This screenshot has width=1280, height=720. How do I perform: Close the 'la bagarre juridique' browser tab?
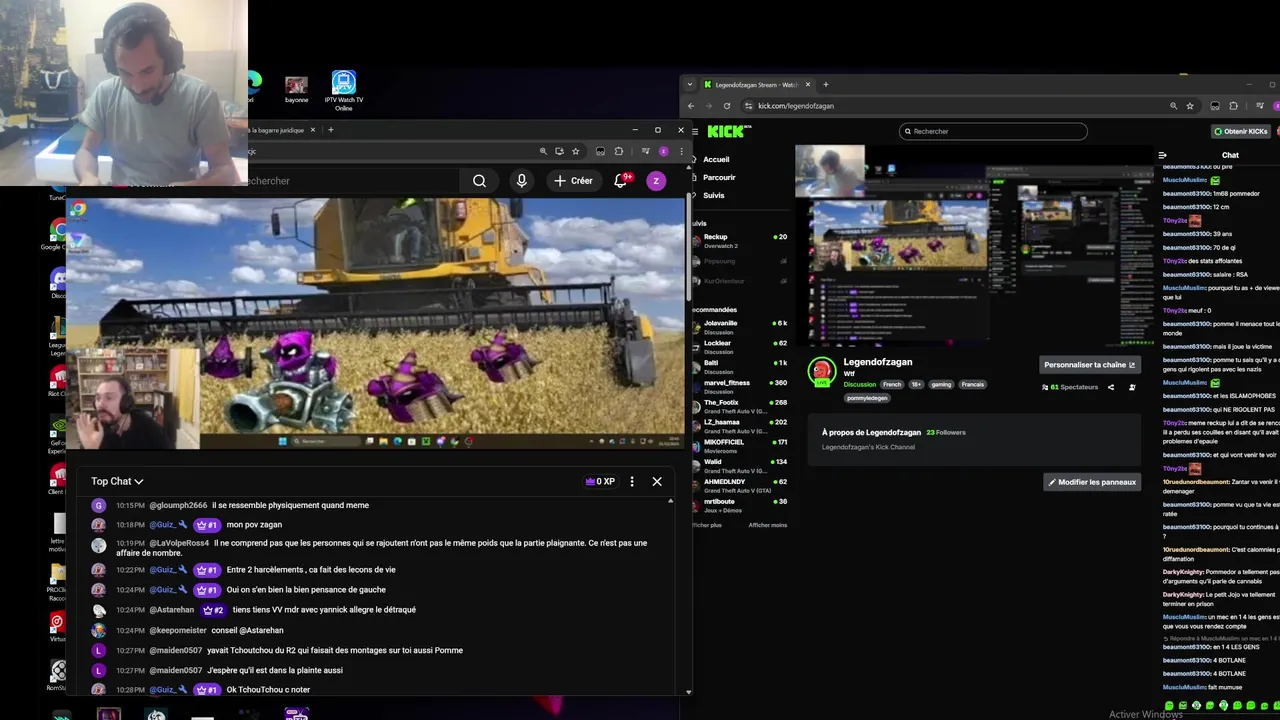[x=313, y=130]
